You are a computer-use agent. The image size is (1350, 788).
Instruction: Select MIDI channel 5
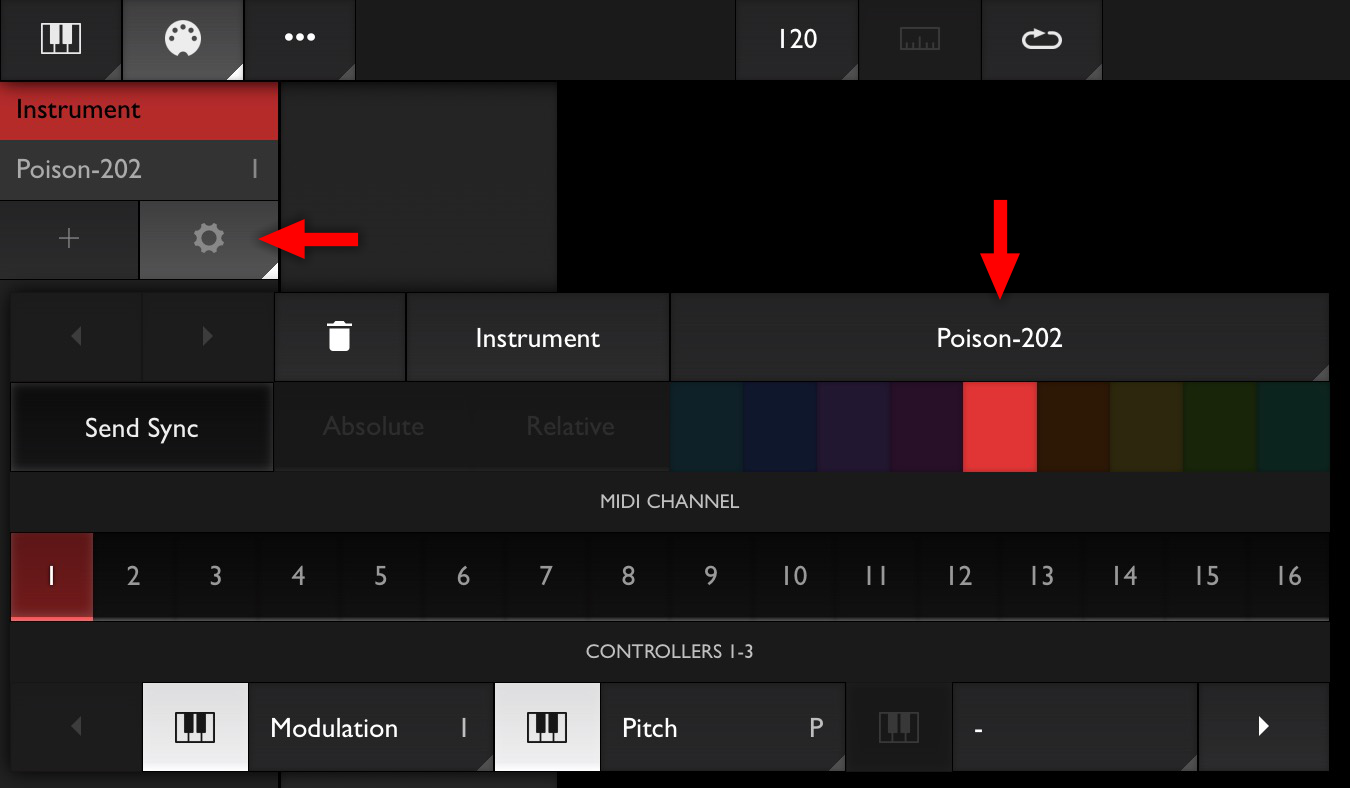click(x=381, y=576)
